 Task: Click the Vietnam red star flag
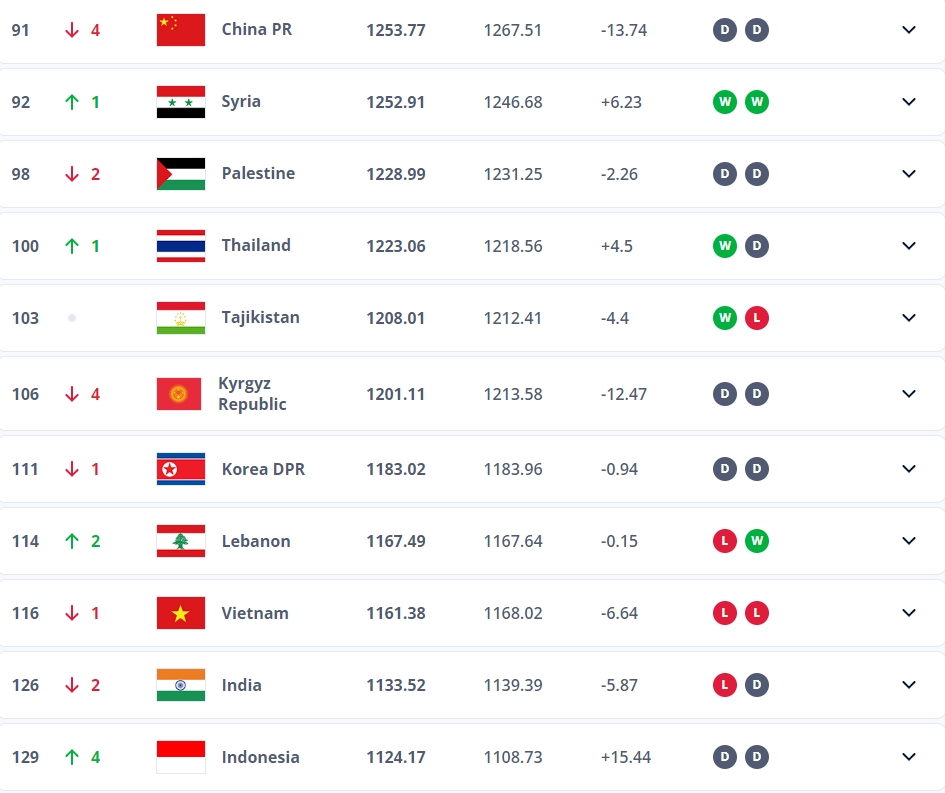181,613
